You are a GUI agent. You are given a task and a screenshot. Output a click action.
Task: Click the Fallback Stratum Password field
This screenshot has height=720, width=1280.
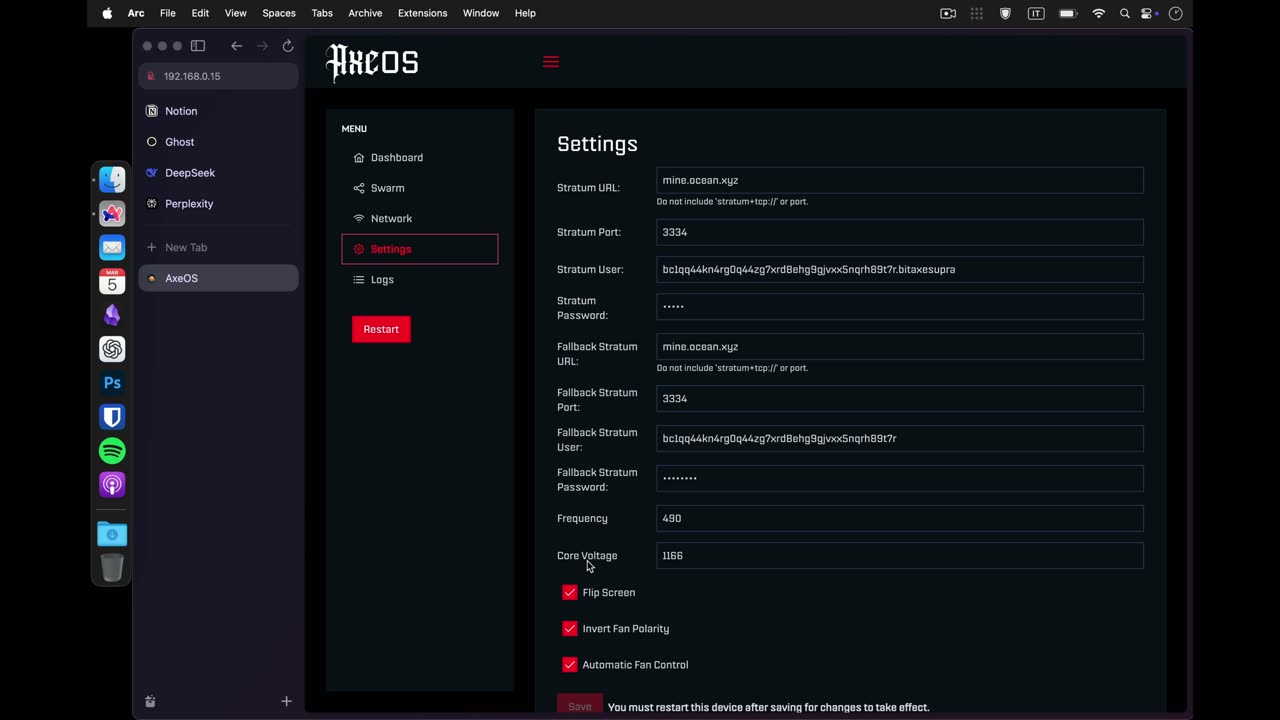[x=900, y=478]
